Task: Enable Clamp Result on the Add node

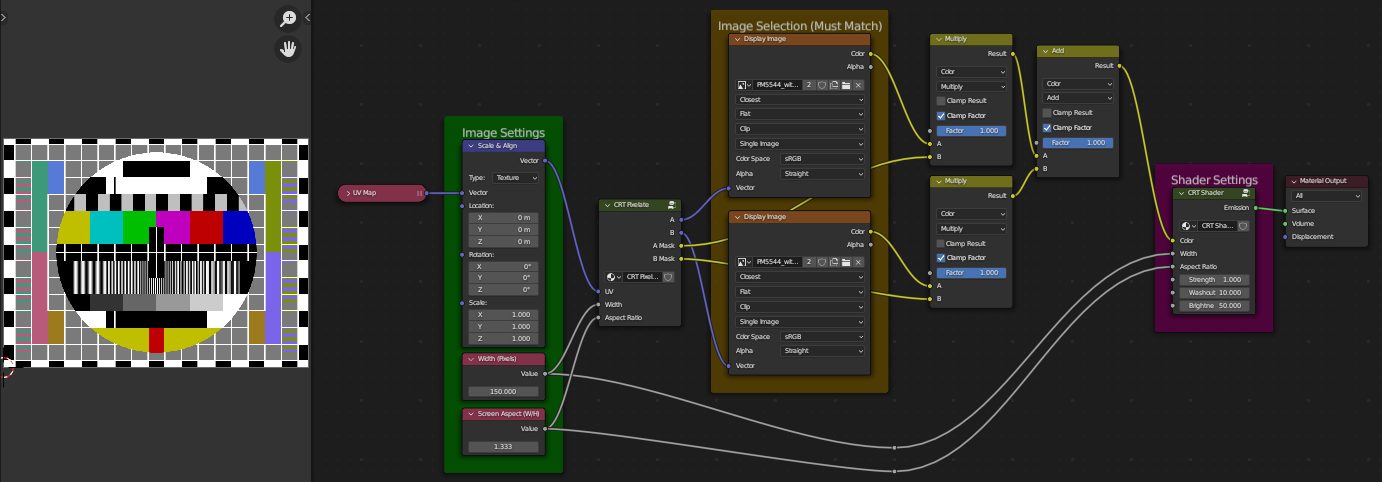Action: click(1047, 113)
